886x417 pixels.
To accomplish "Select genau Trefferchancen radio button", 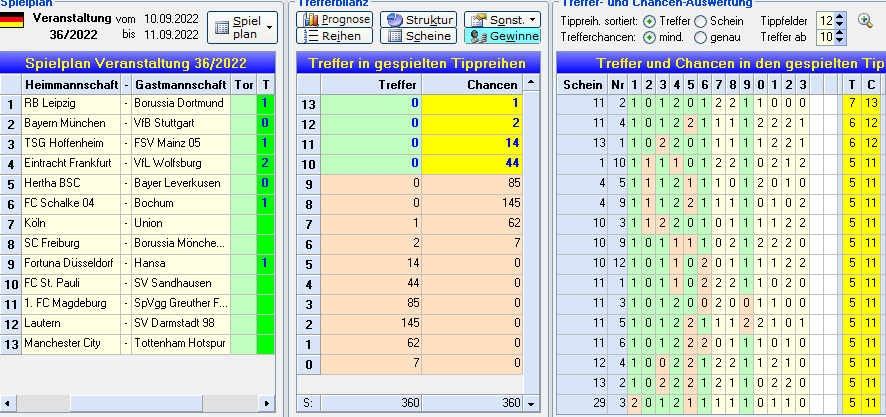I will pyautogui.click(x=700, y=38).
